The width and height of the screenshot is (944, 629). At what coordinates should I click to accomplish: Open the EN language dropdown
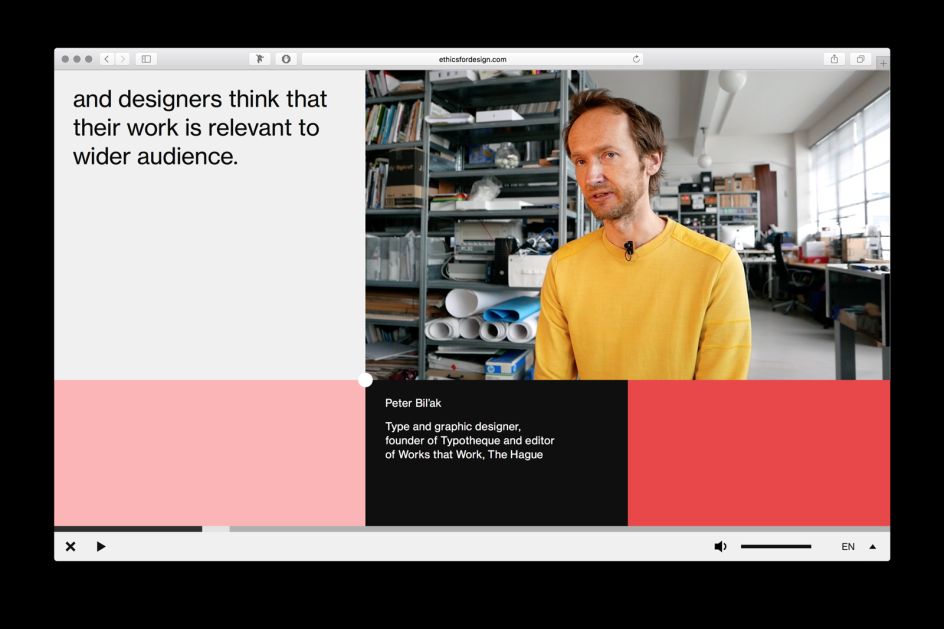click(848, 546)
